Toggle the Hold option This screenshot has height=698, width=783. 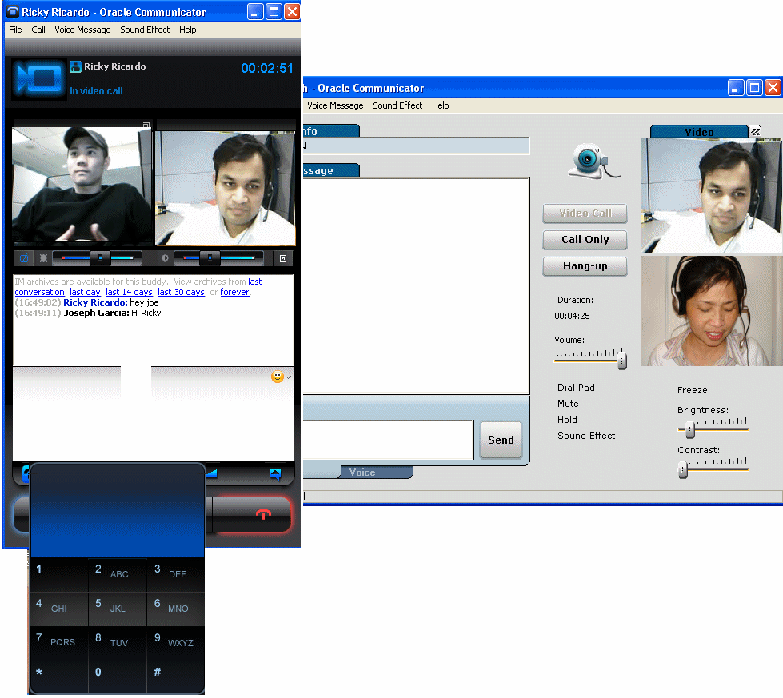click(x=567, y=420)
